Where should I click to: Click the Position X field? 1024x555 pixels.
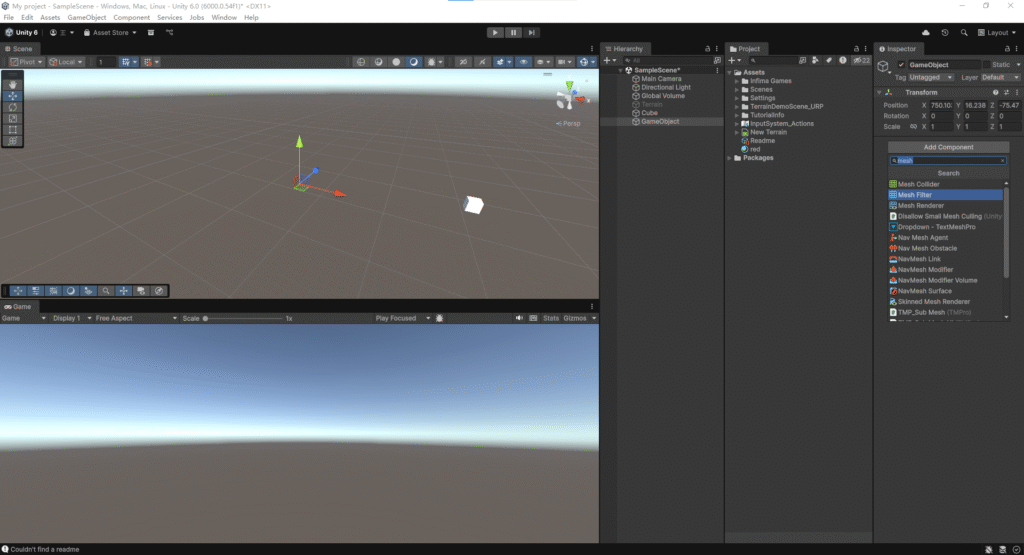pyautogui.click(x=941, y=105)
